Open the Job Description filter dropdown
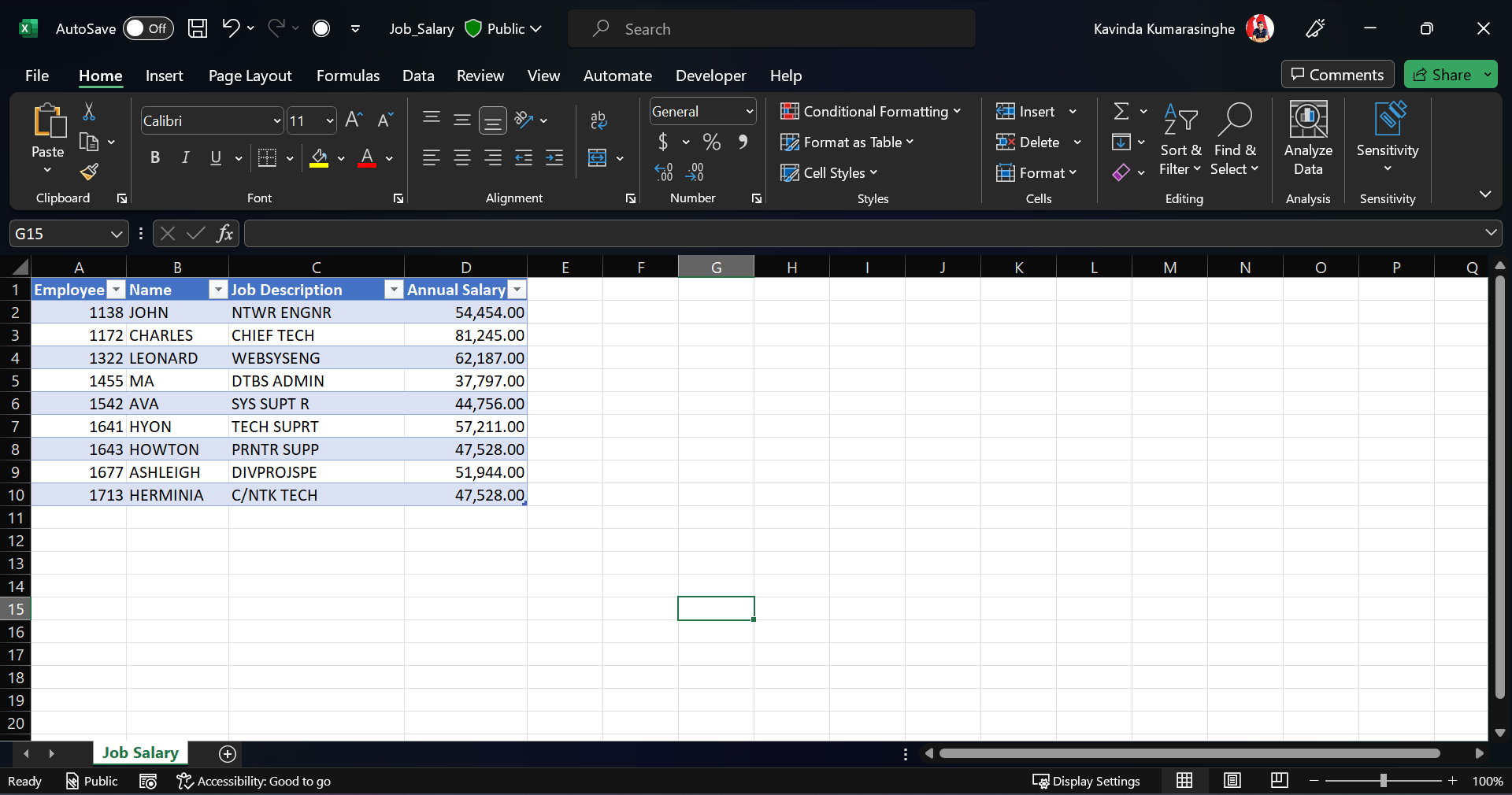1512x795 pixels. [394, 290]
